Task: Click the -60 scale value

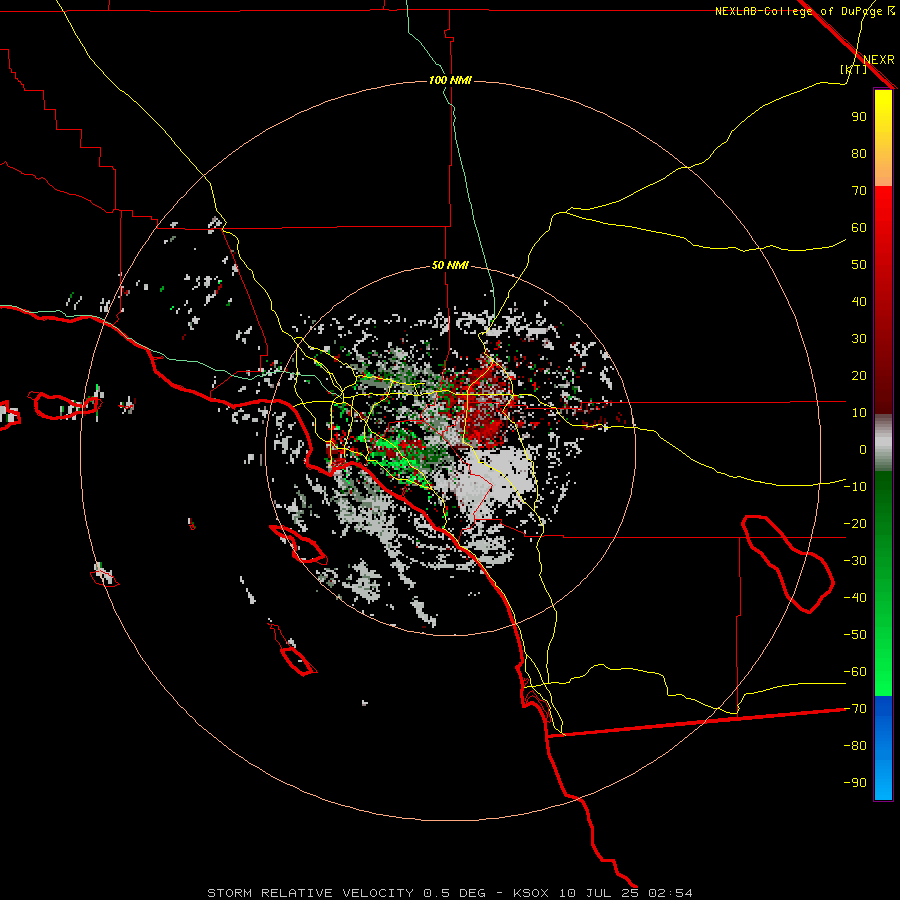Action: point(855,672)
